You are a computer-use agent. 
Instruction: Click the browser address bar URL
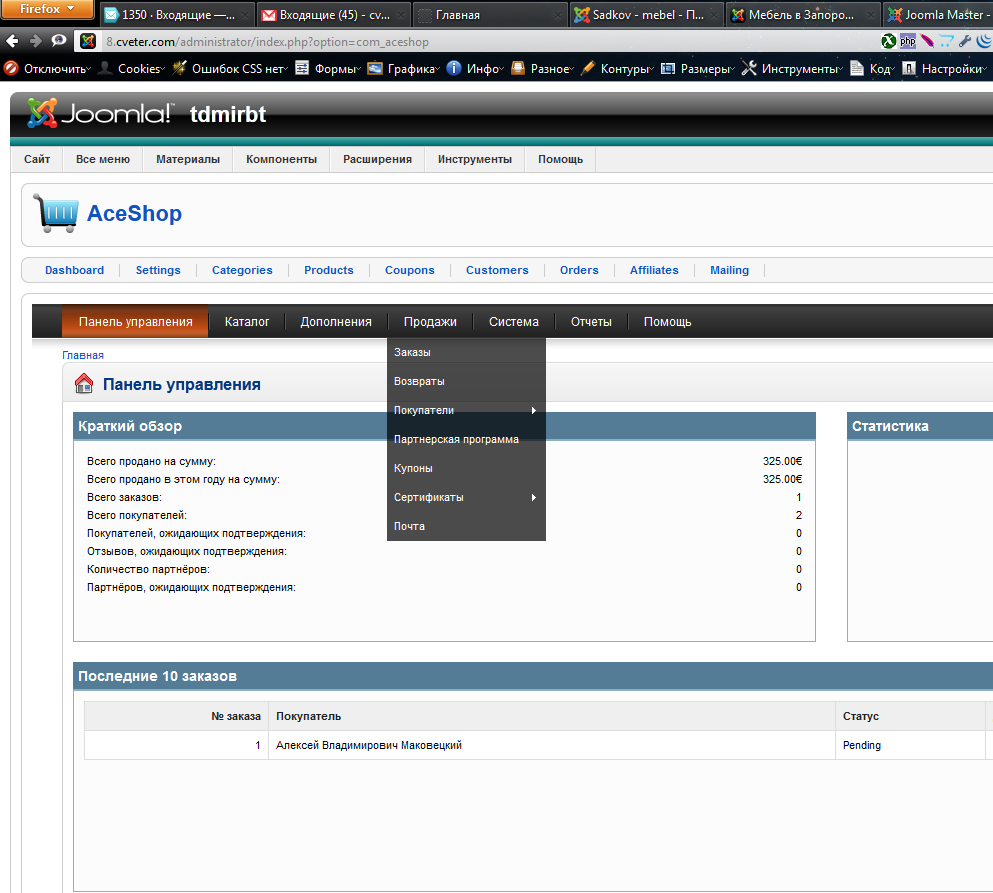pos(267,42)
